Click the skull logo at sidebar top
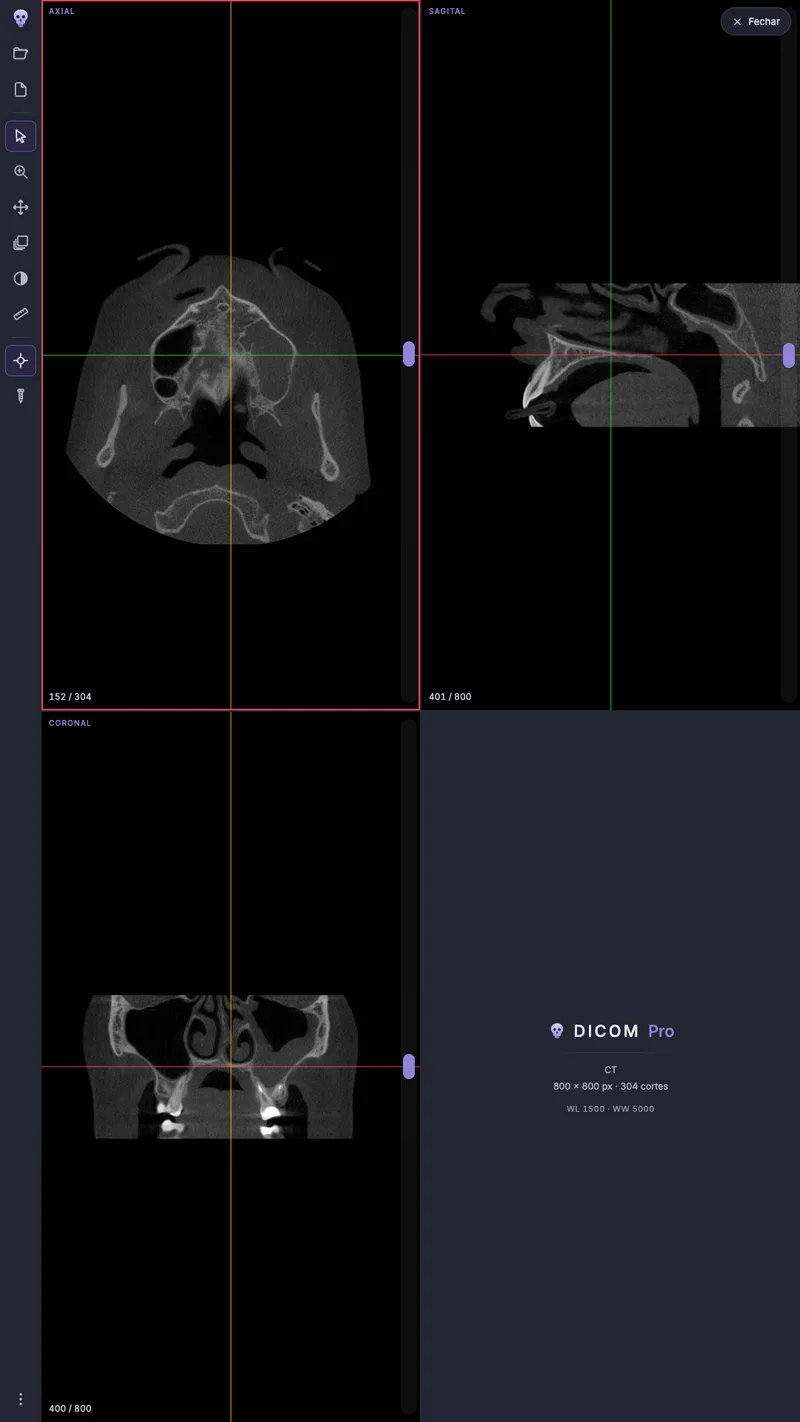 (20, 18)
